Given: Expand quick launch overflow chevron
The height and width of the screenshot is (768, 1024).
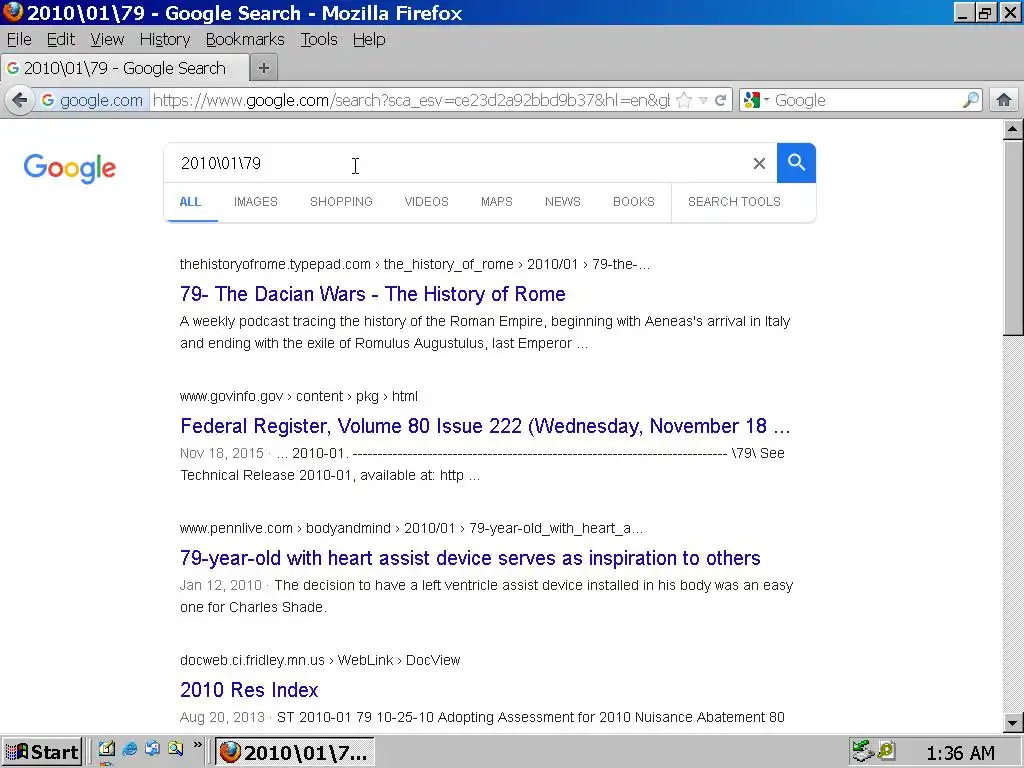Looking at the screenshot, I should (x=198, y=744).
